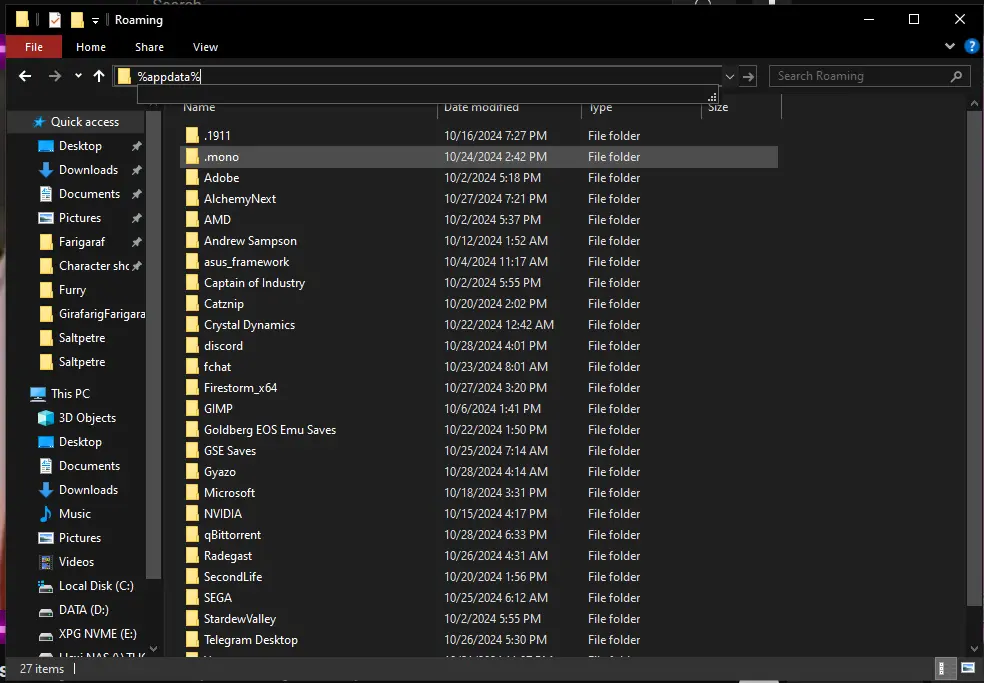Go up one folder level
Screen dimensions: 984x683
pyautogui.click(x=99, y=76)
